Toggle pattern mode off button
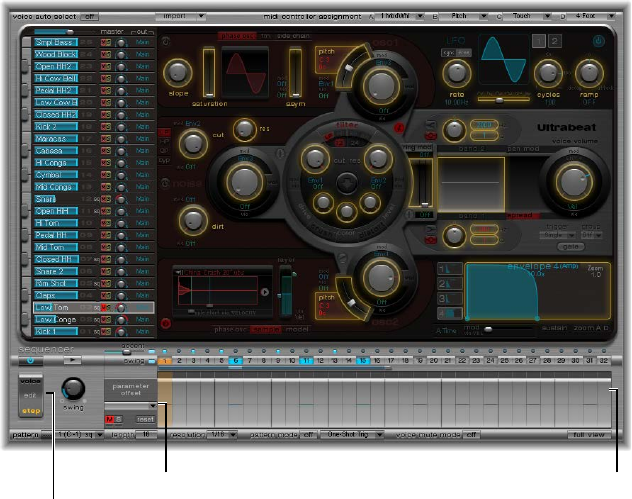 pyautogui.click(x=308, y=435)
